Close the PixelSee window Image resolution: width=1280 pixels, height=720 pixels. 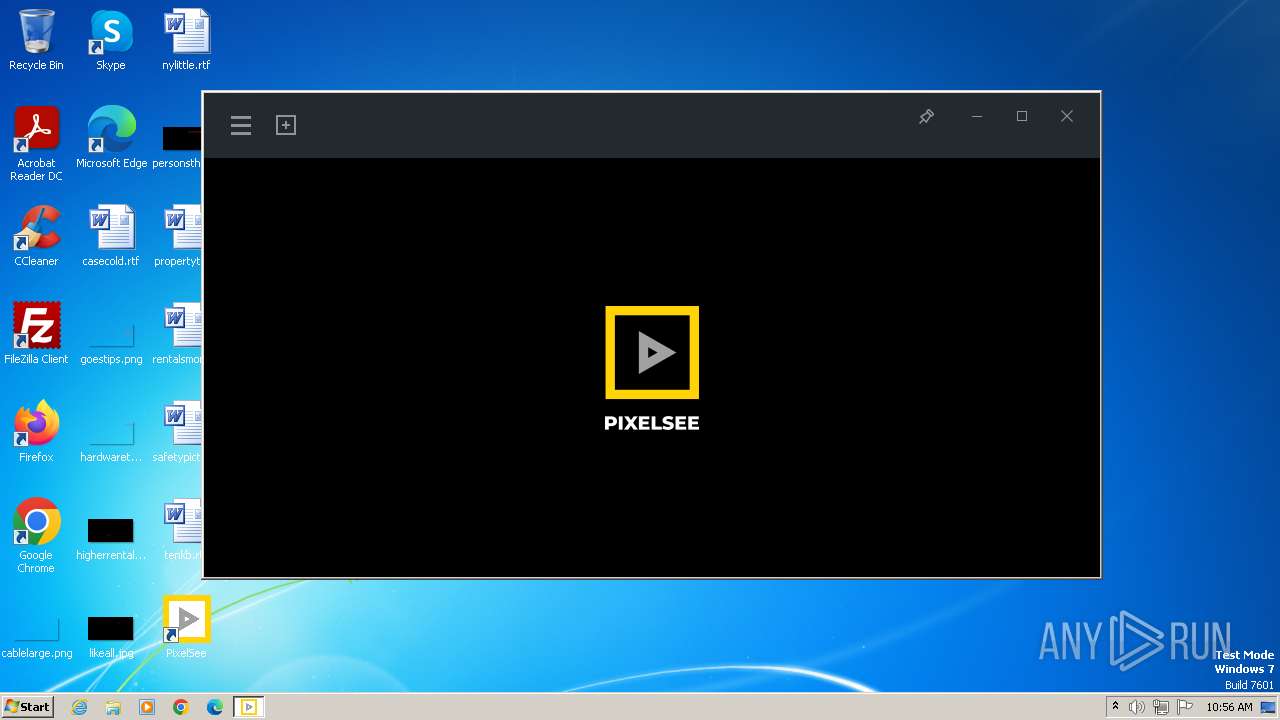click(1067, 117)
